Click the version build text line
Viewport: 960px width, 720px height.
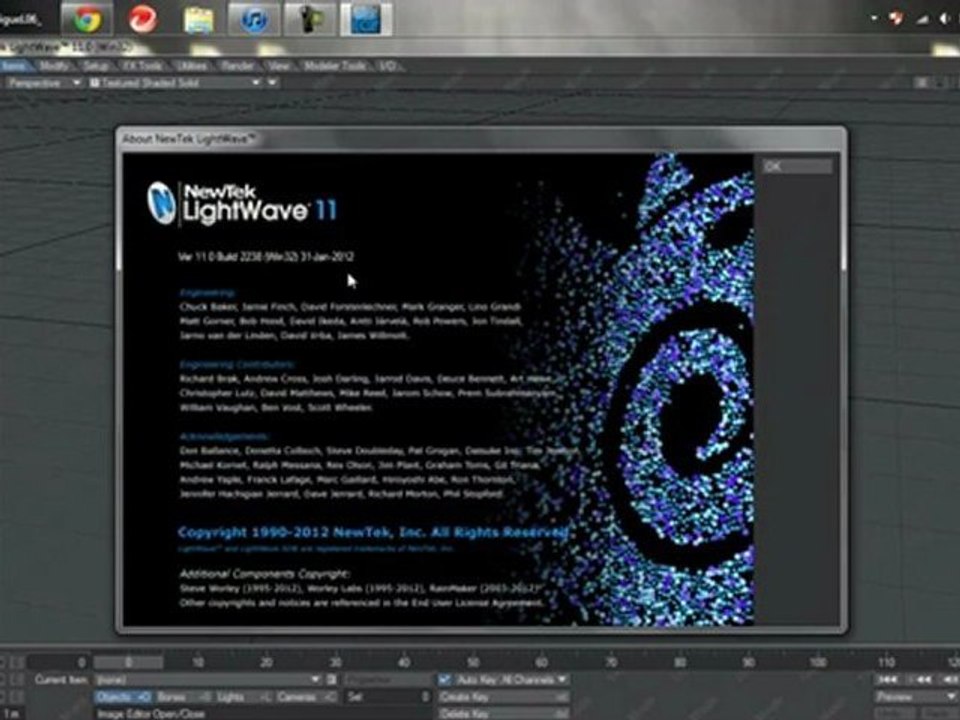pyautogui.click(x=266, y=257)
